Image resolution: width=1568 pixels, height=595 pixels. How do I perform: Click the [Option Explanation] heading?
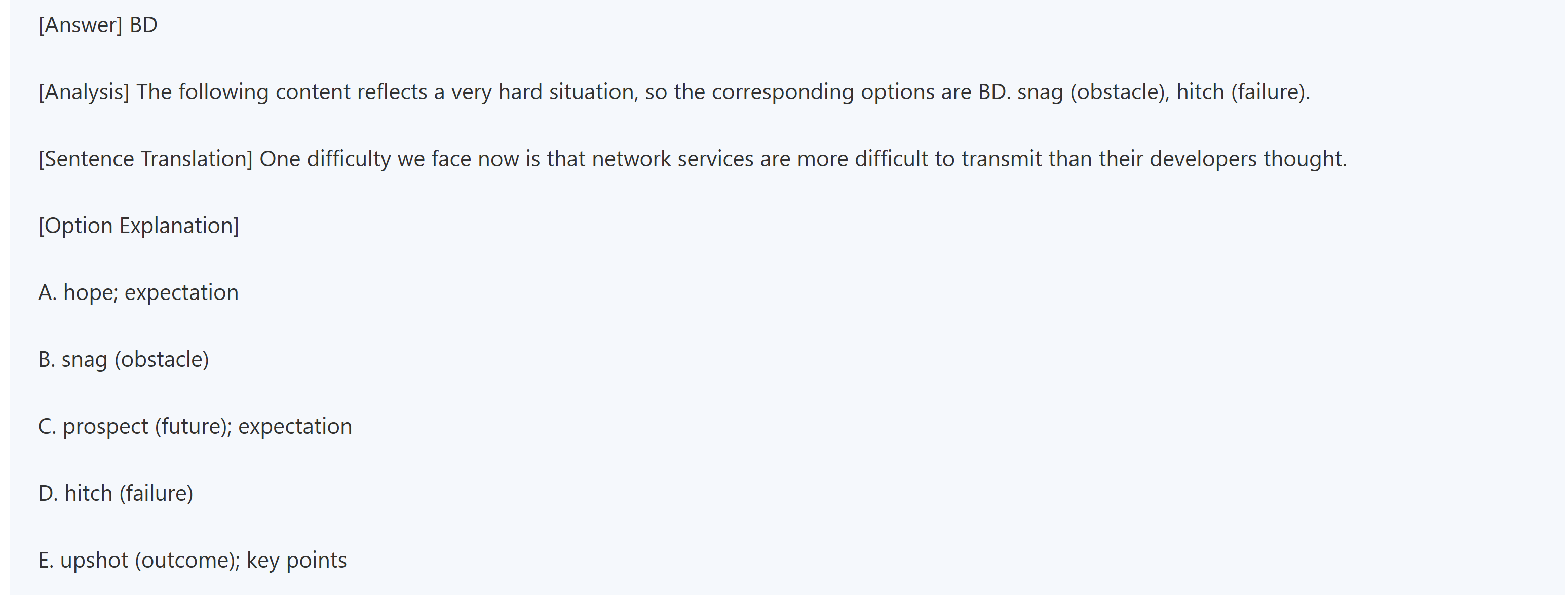138,226
